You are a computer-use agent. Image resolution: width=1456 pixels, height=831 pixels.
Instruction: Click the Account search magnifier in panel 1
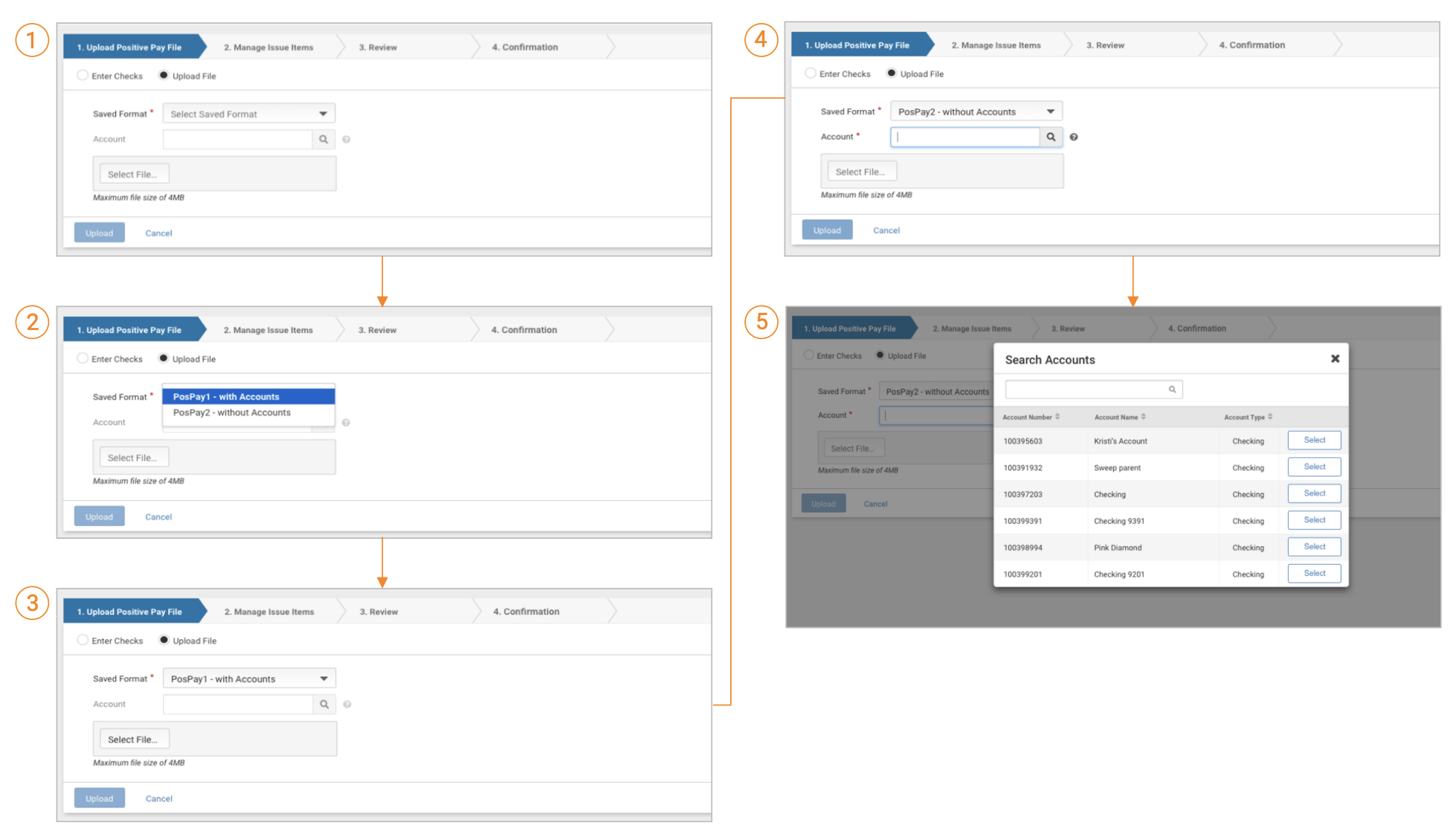pyautogui.click(x=323, y=140)
